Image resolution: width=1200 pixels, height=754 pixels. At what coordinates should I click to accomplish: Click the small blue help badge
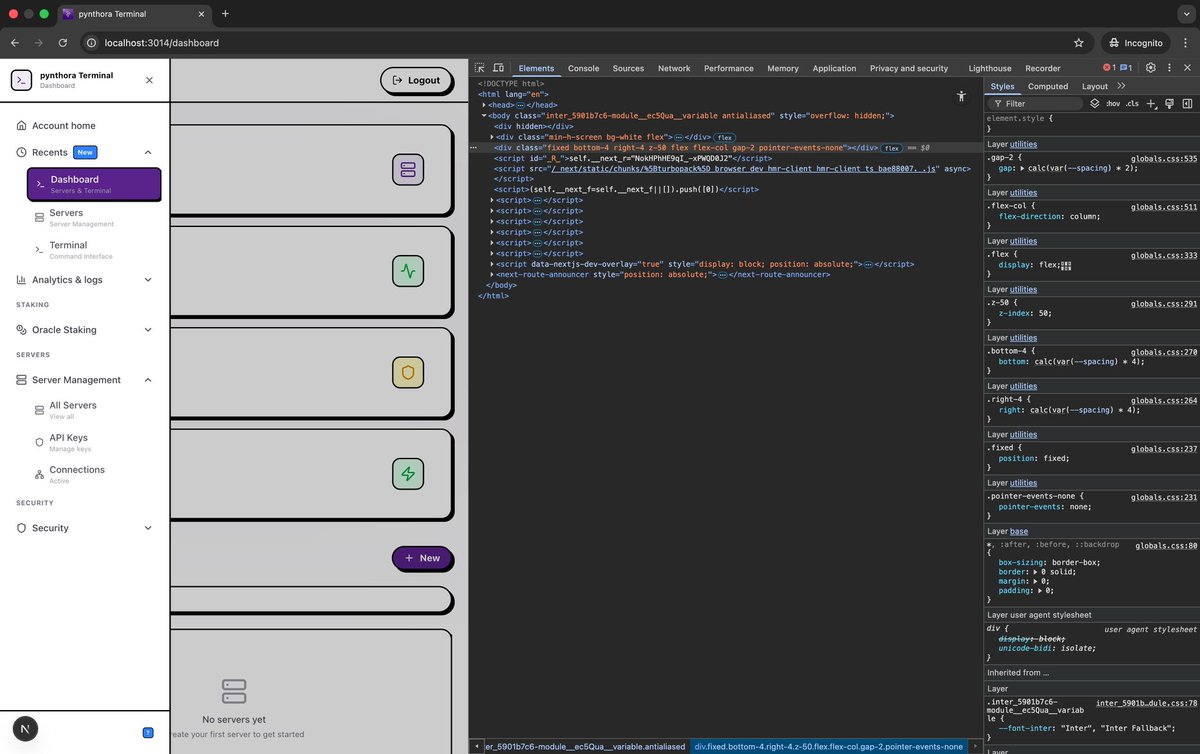148,732
